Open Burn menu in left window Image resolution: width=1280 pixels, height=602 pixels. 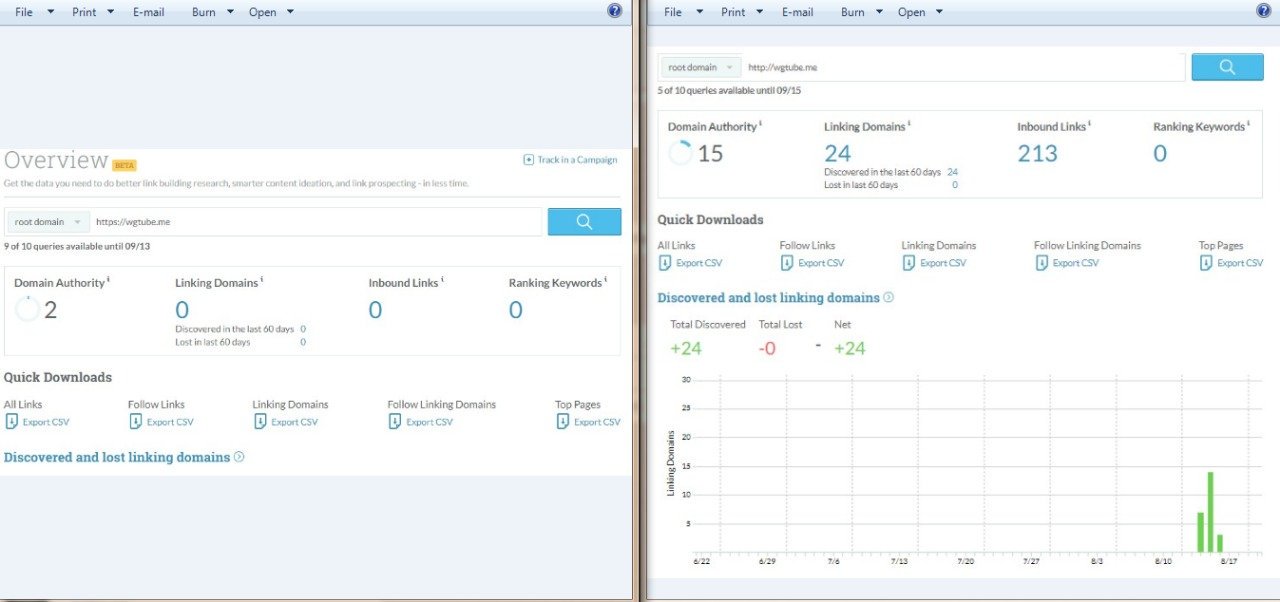pos(204,12)
